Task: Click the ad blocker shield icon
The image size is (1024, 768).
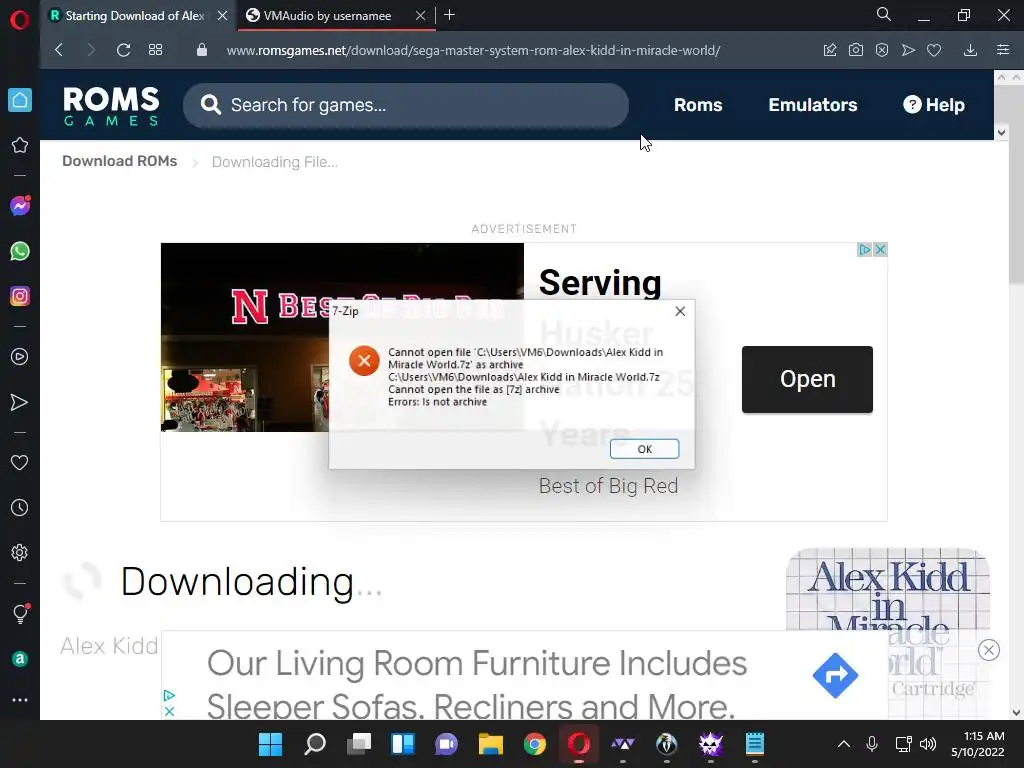Action: 882,50
